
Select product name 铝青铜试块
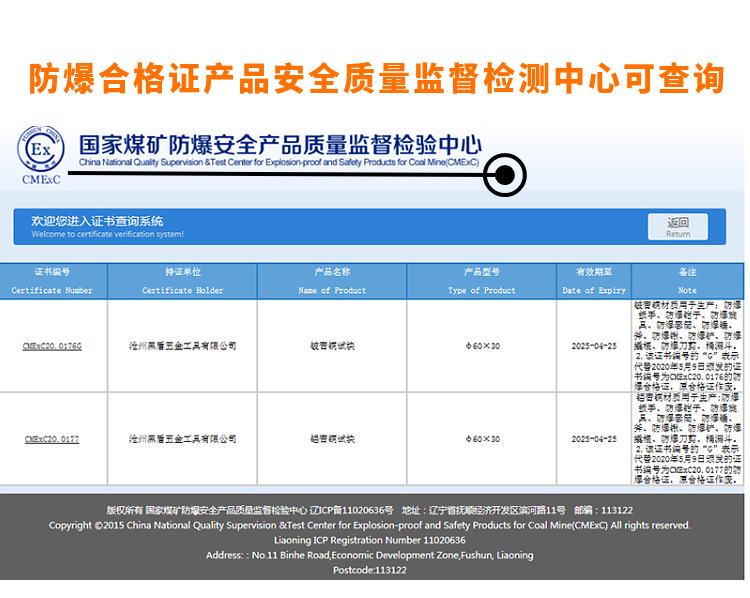332,439
